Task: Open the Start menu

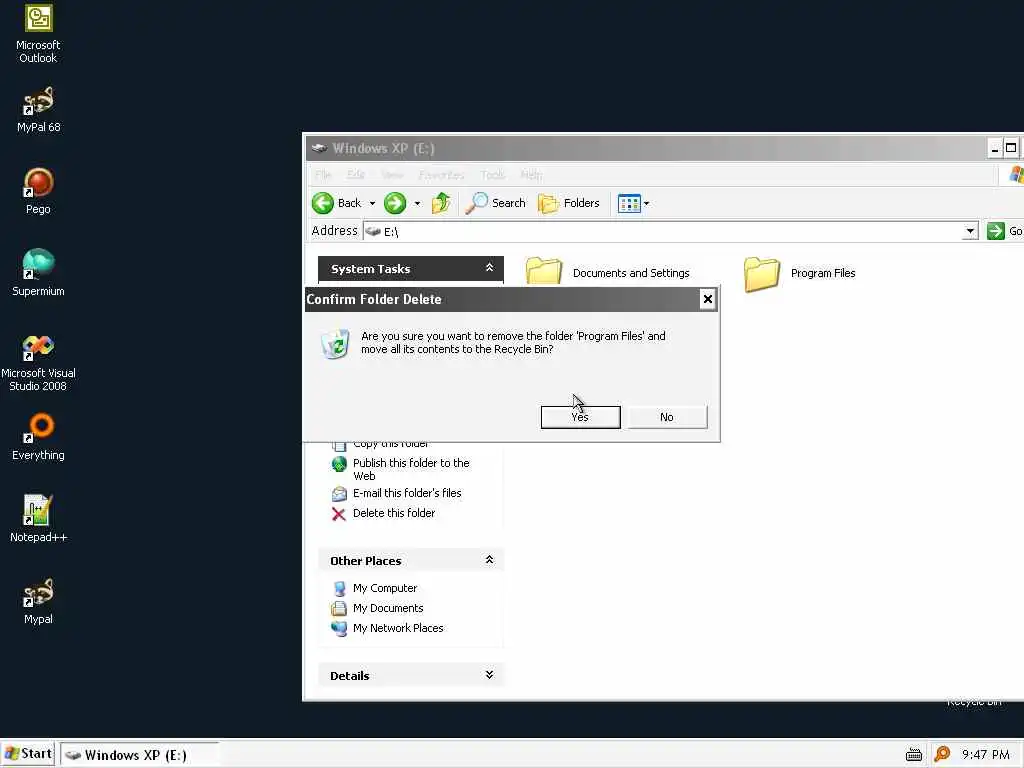Action: pos(27,754)
